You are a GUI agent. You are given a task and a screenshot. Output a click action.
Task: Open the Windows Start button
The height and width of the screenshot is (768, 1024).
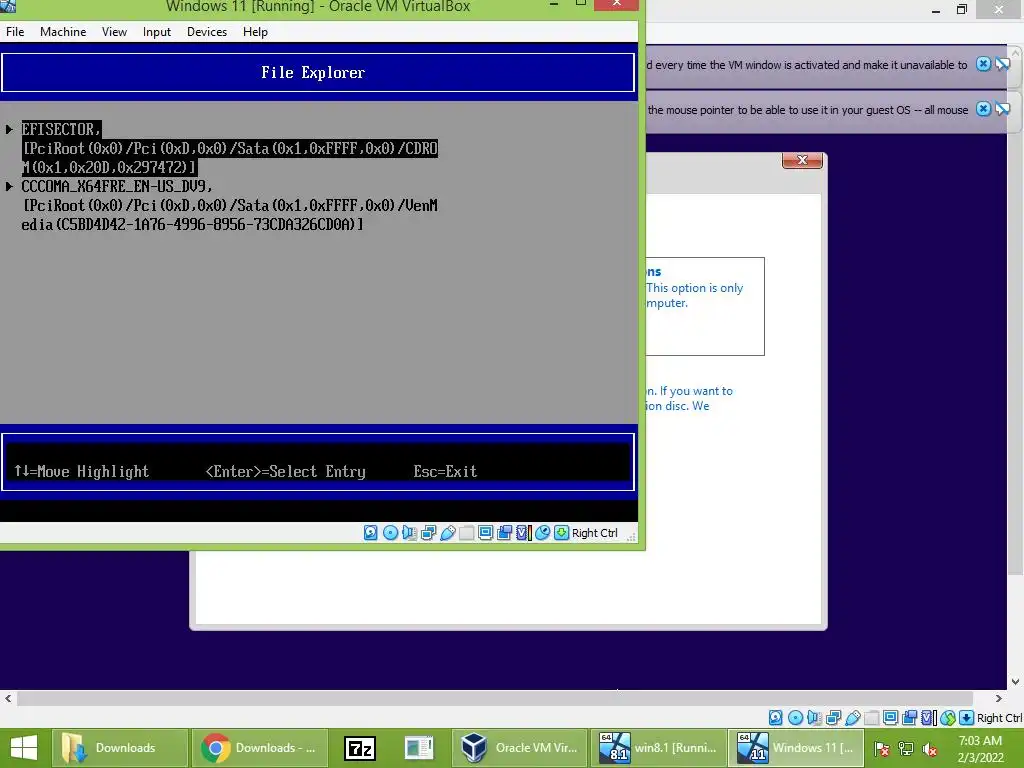pos(24,748)
